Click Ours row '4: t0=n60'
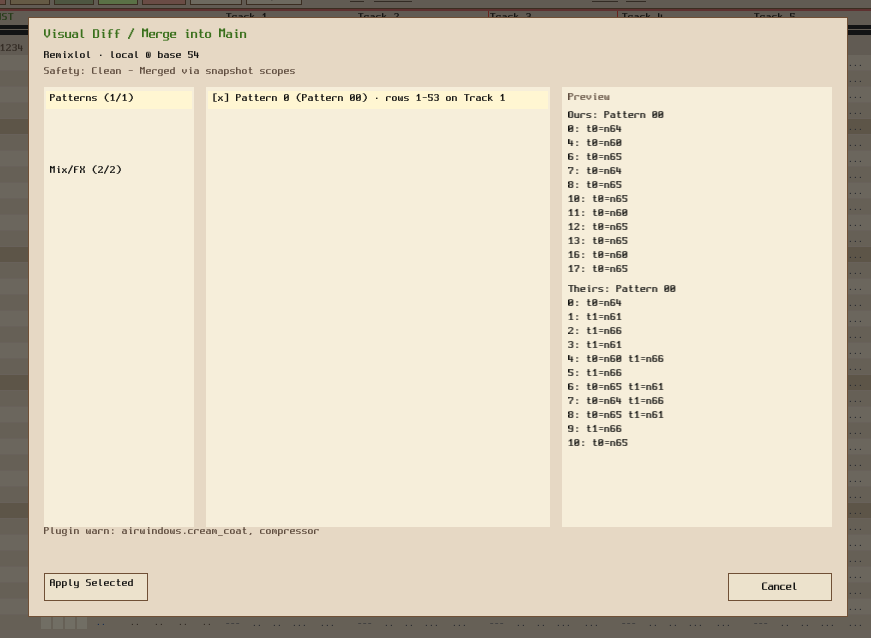 [x=594, y=143]
